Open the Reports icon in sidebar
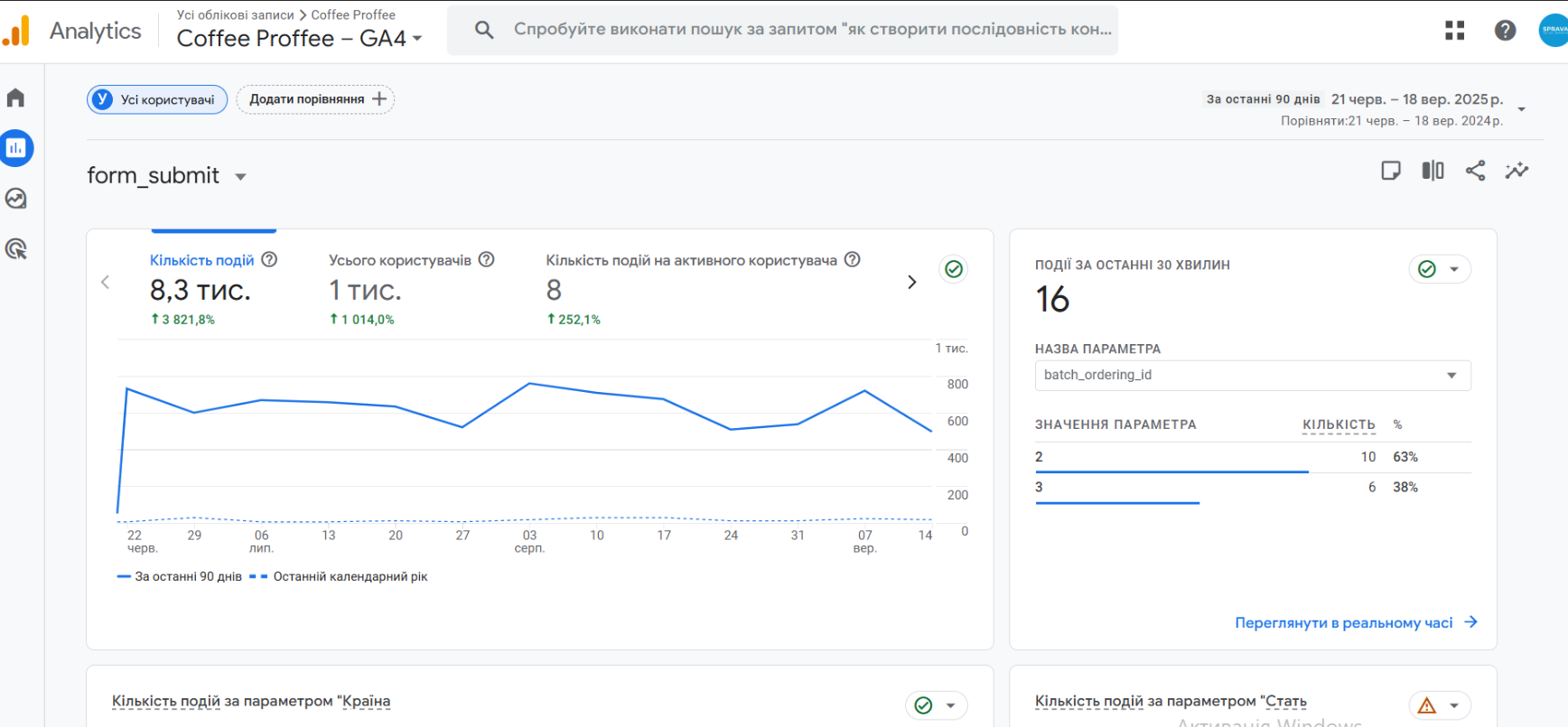The height and width of the screenshot is (727, 1568). point(16,148)
